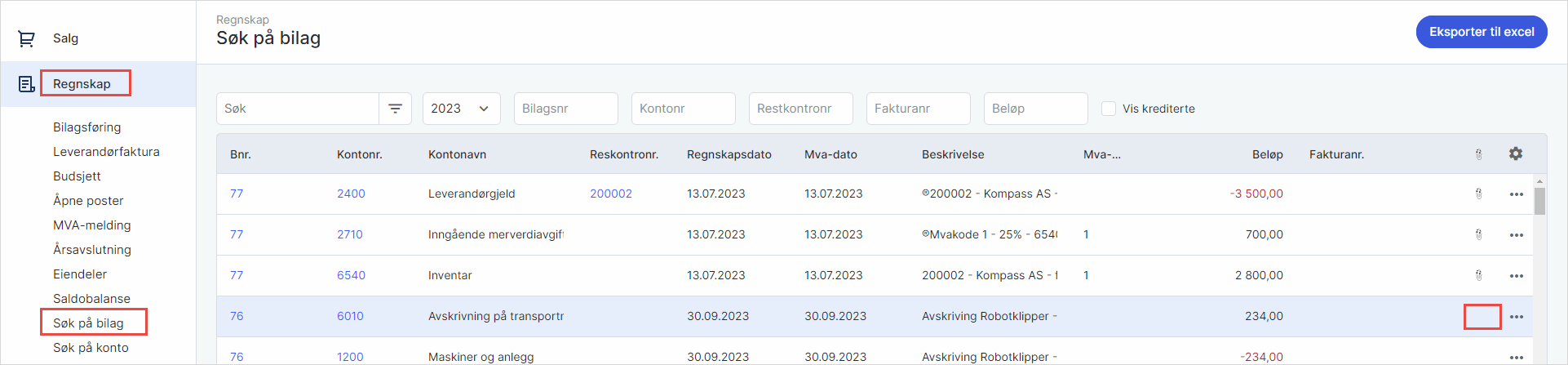Click the attachment column header icon
This screenshot has height=365, width=1568.
click(x=1478, y=154)
